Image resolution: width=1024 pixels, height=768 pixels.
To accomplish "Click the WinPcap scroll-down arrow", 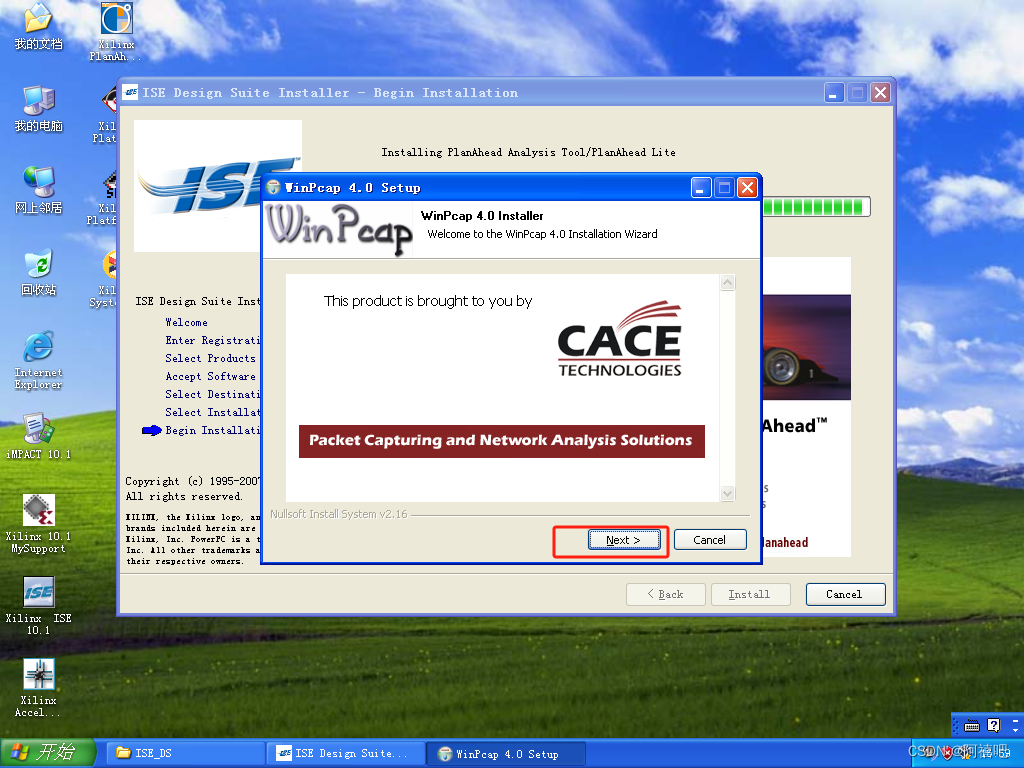I will pos(728,494).
